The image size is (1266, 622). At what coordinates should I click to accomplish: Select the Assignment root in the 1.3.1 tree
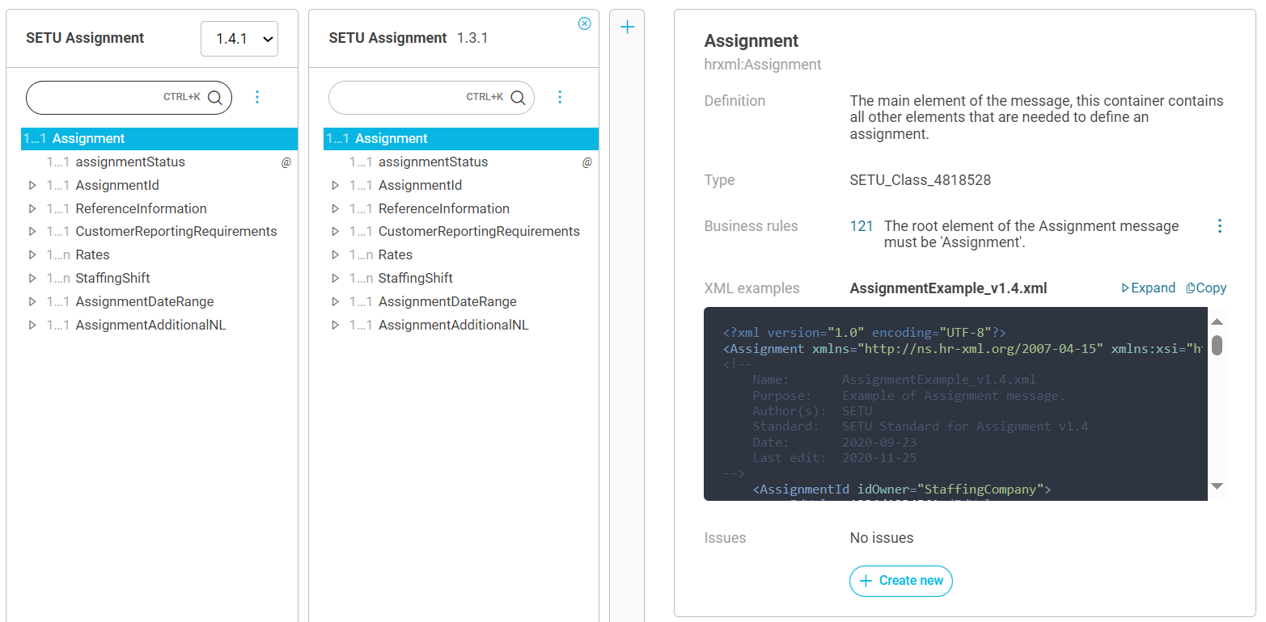(461, 139)
